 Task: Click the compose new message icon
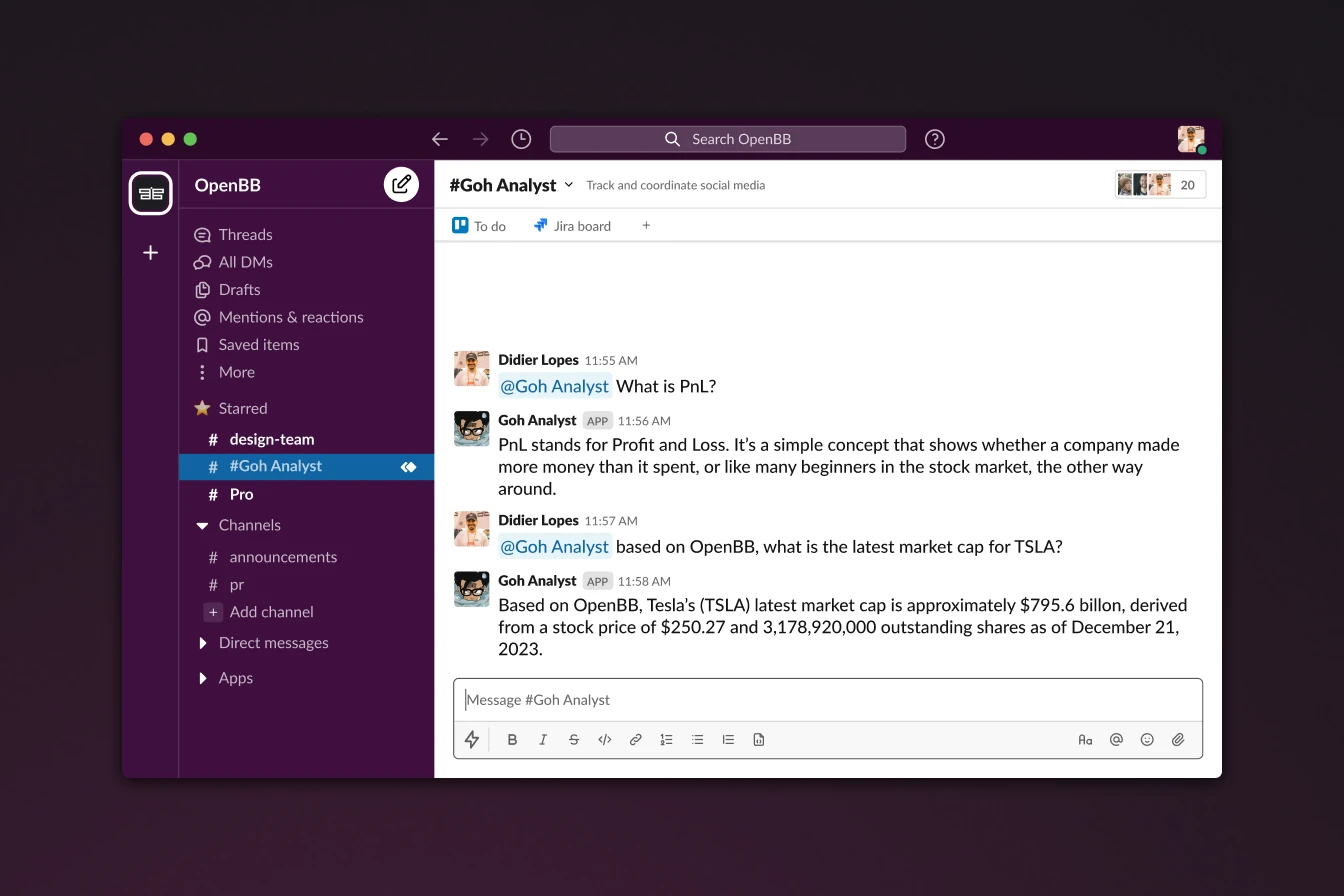tap(401, 184)
